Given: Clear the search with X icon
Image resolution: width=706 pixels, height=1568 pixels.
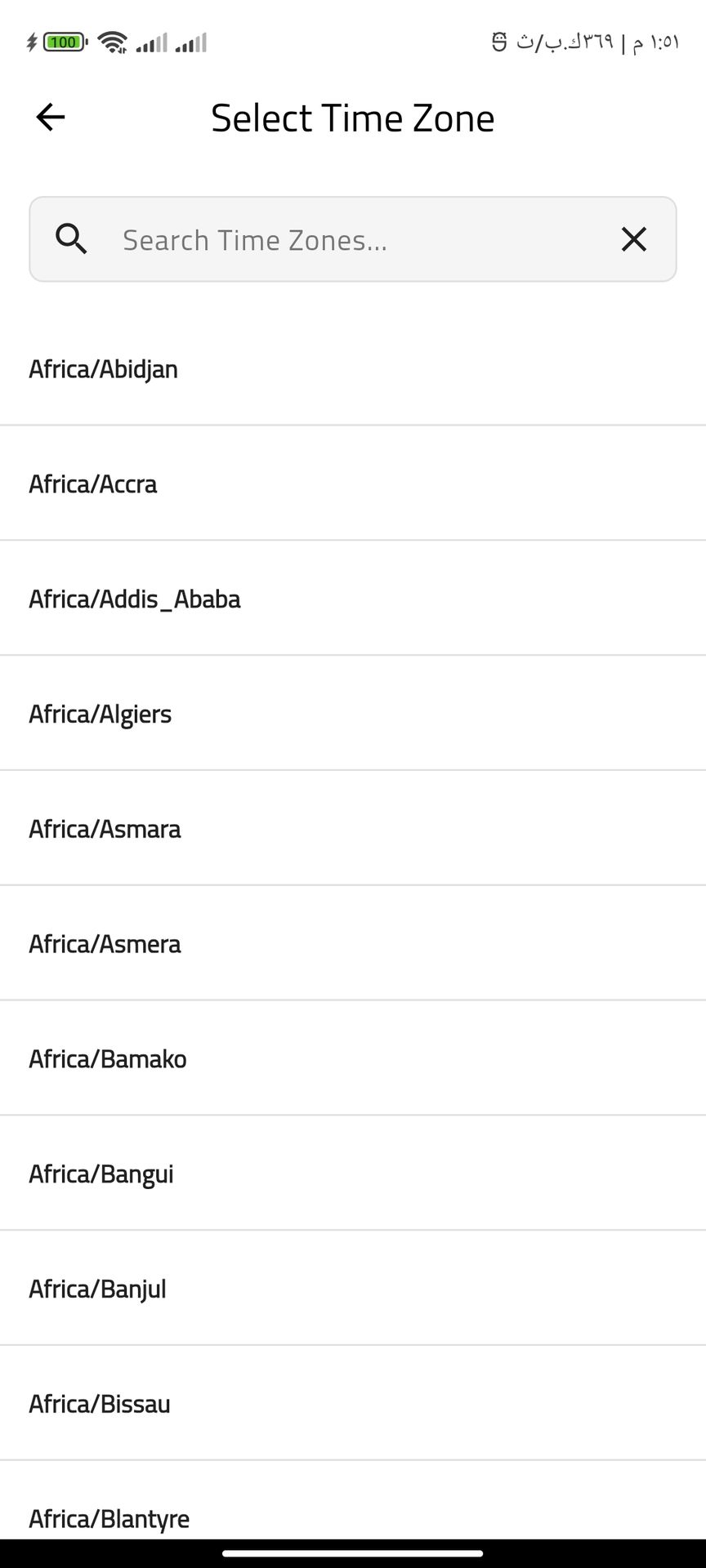Looking at the screenshot, I should (633, 239).
